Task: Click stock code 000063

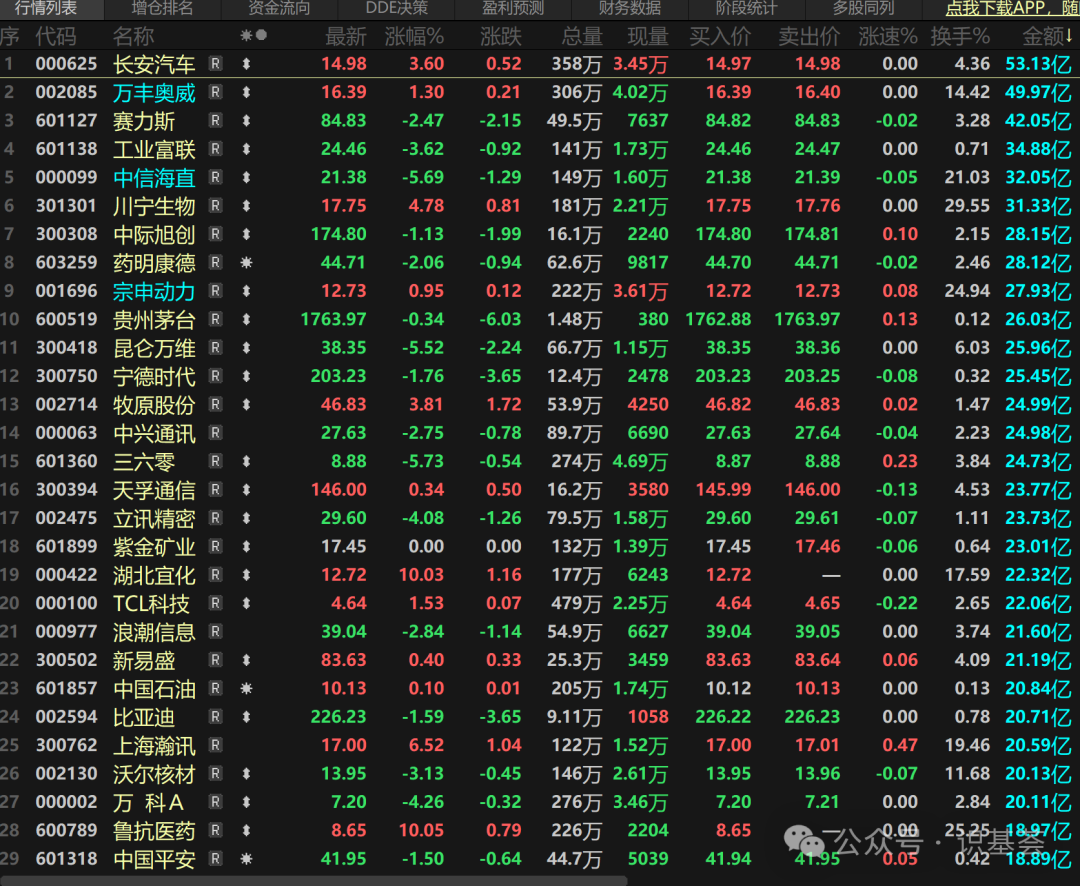Action: coord(67,433)
